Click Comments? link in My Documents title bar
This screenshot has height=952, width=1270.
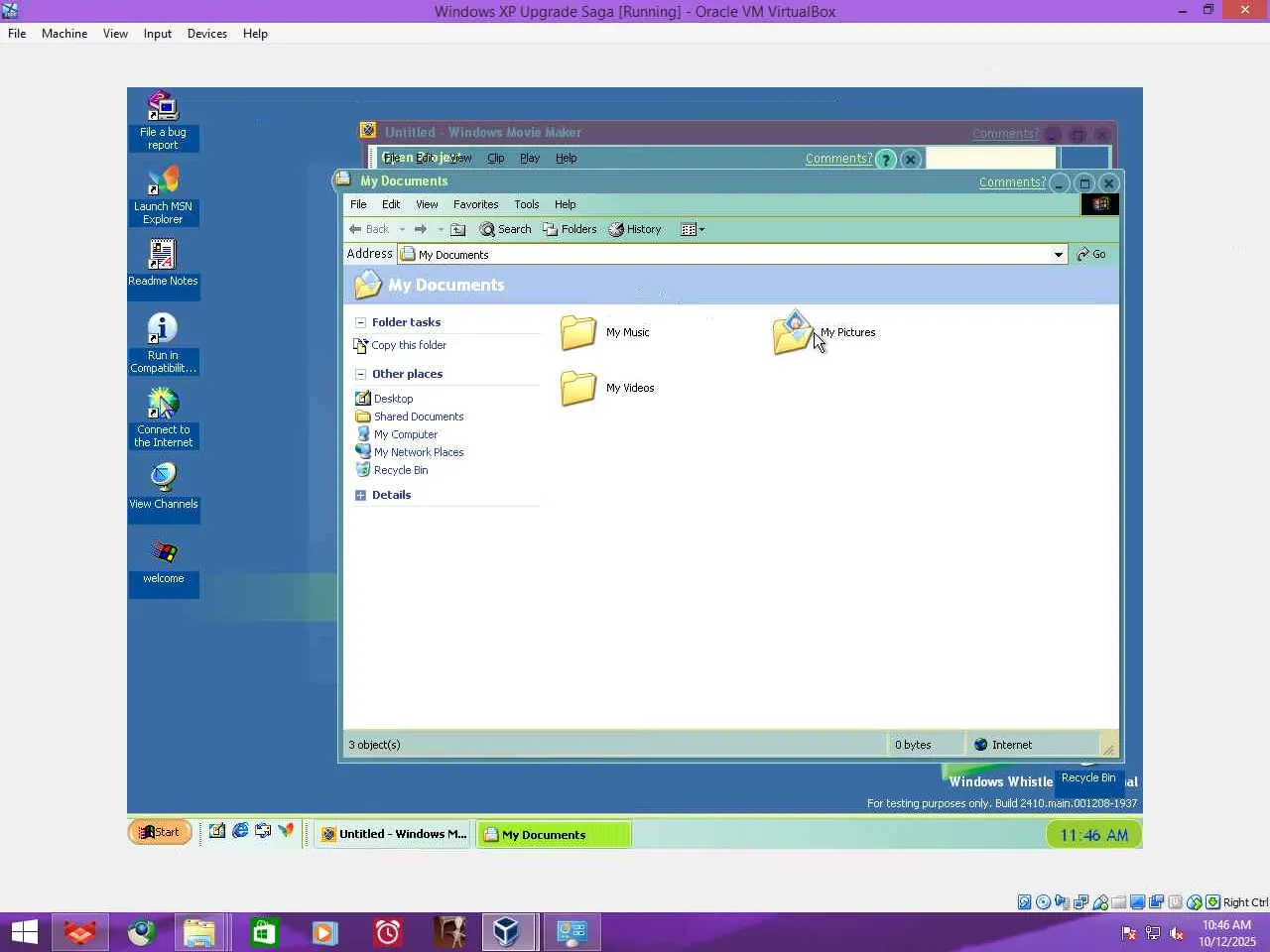click(1012, 182)
